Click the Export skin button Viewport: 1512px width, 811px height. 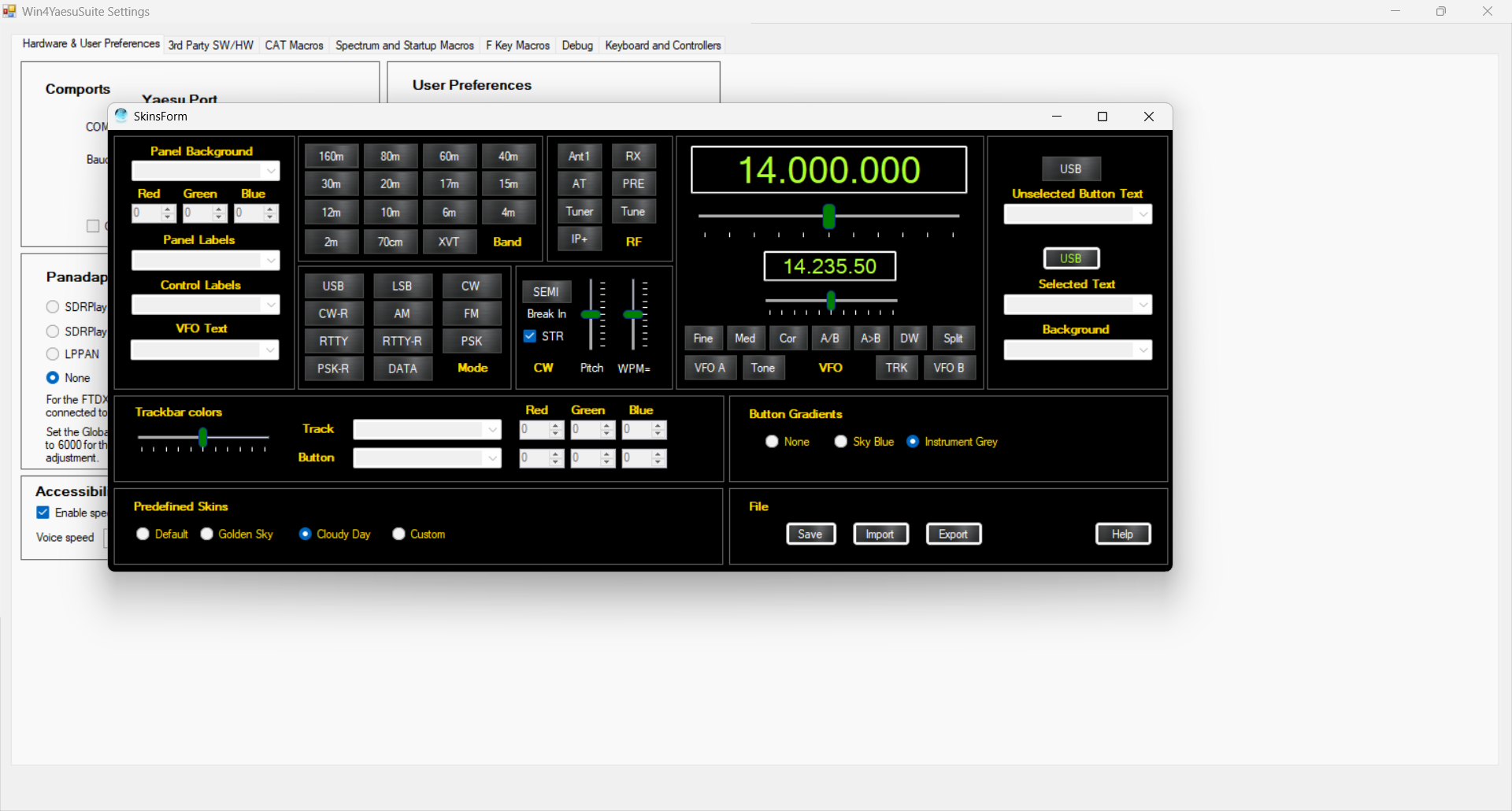click(954, 534)
